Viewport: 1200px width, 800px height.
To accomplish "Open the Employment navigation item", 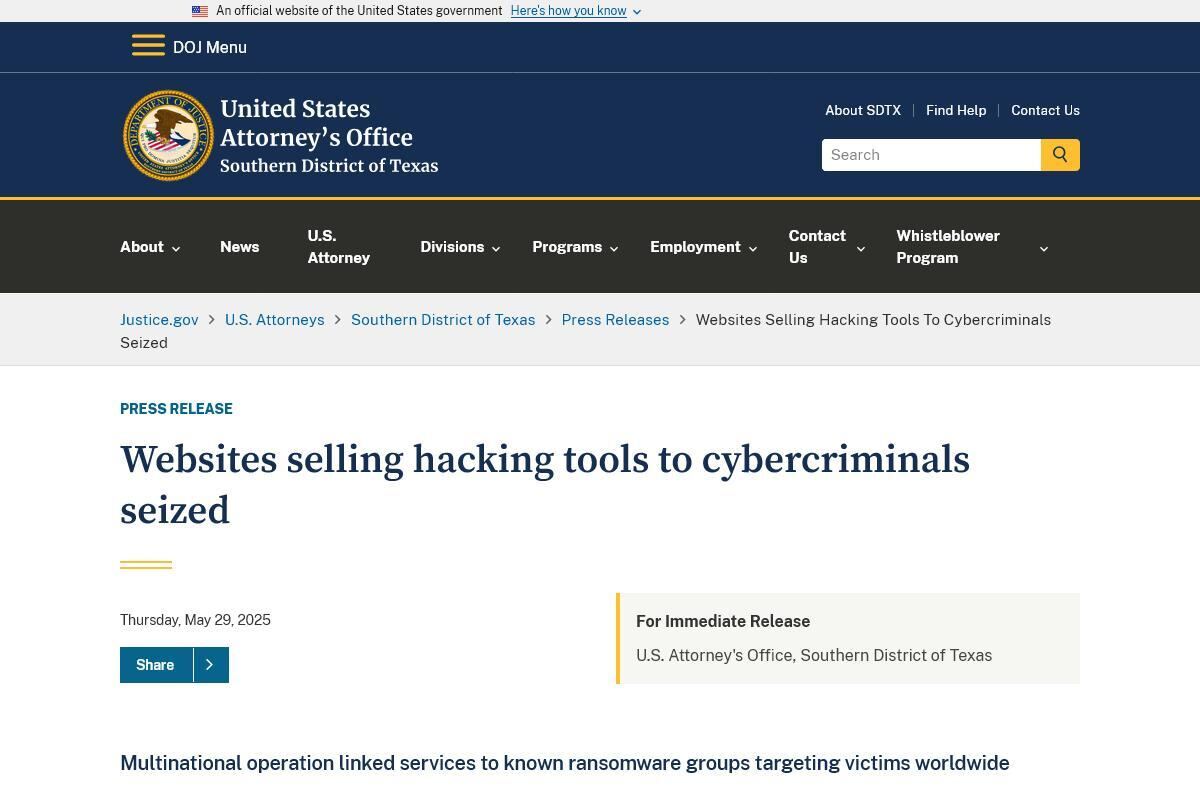I will [x=695, y=247].
